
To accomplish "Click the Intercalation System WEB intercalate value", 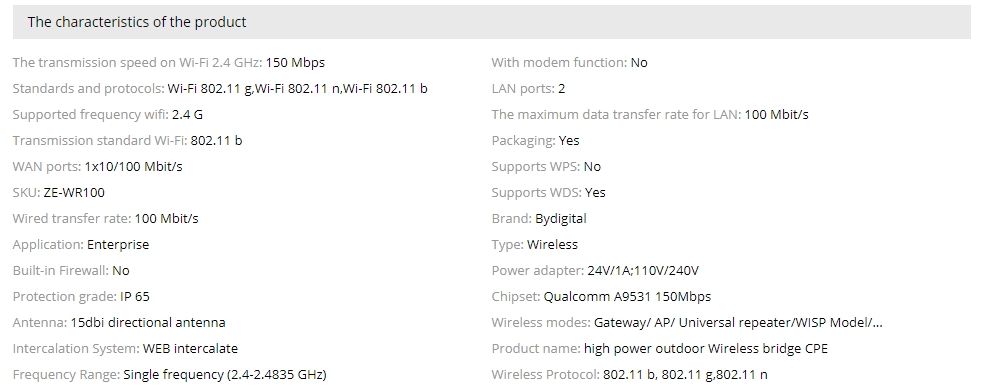I will (190, 348).
